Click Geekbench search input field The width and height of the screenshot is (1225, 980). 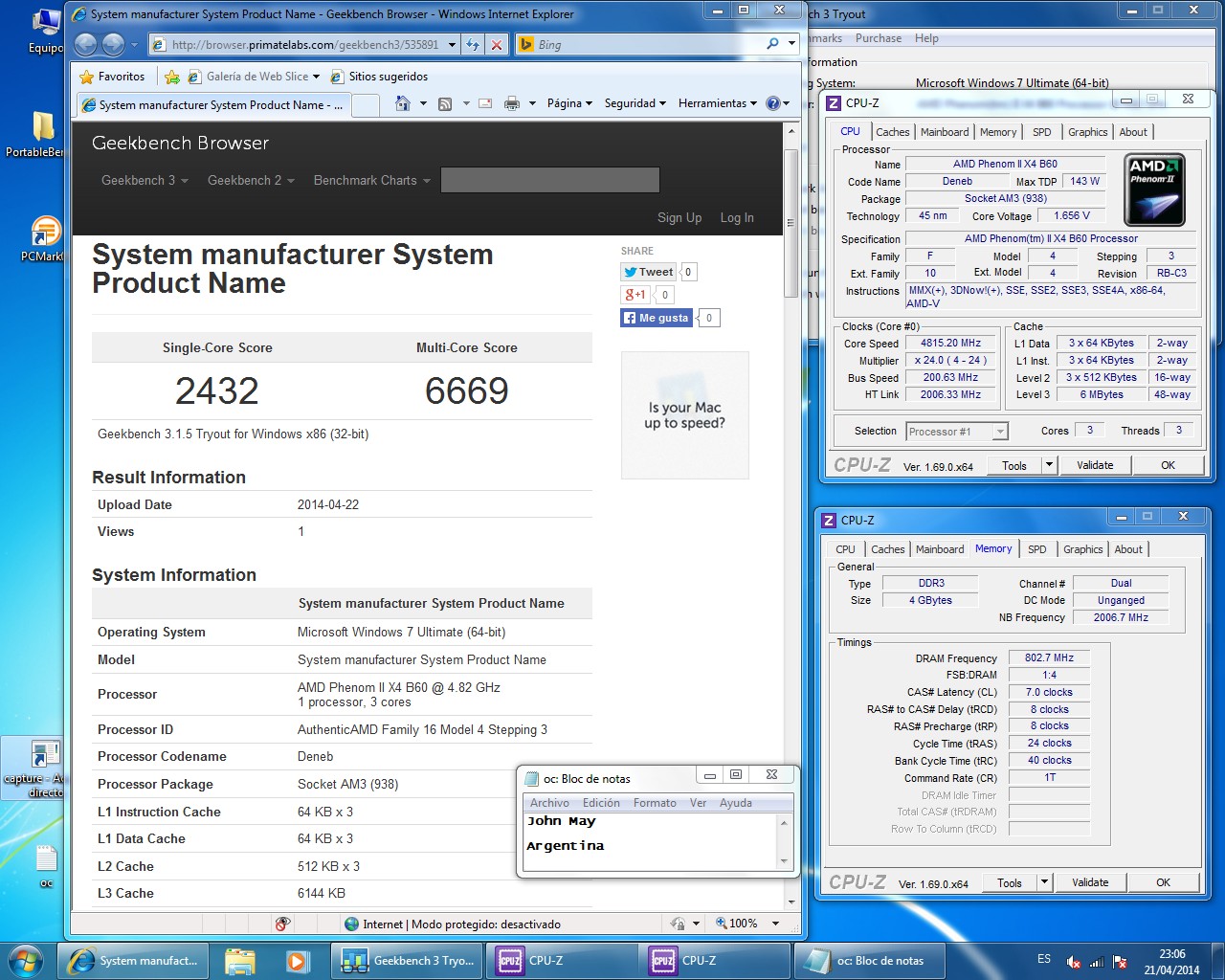550,180
